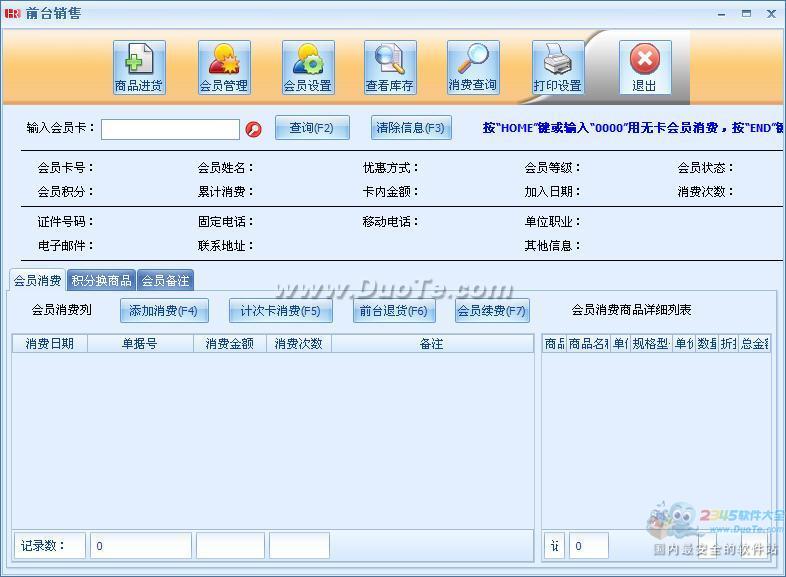Click the 消费金额 column header
The height and width of the screenshot is (577, 786).
tap(229, 344)
